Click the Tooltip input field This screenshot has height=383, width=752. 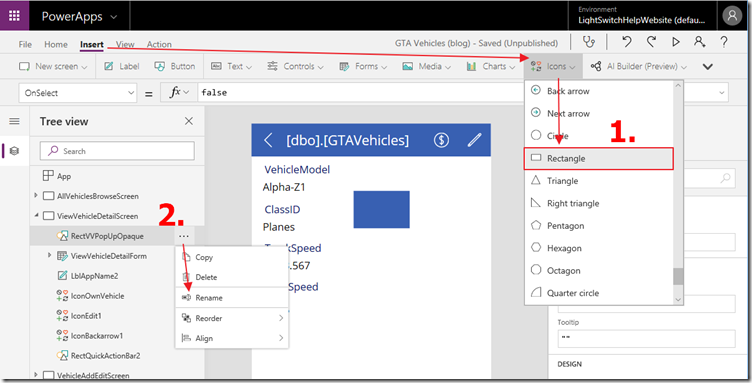point(646,338)
